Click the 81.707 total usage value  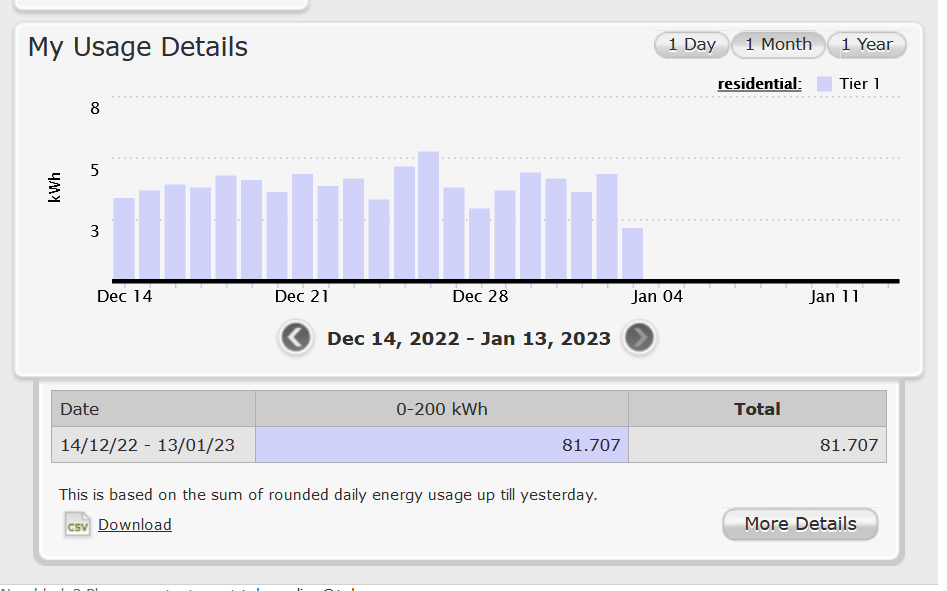click(x=850, y=444)
